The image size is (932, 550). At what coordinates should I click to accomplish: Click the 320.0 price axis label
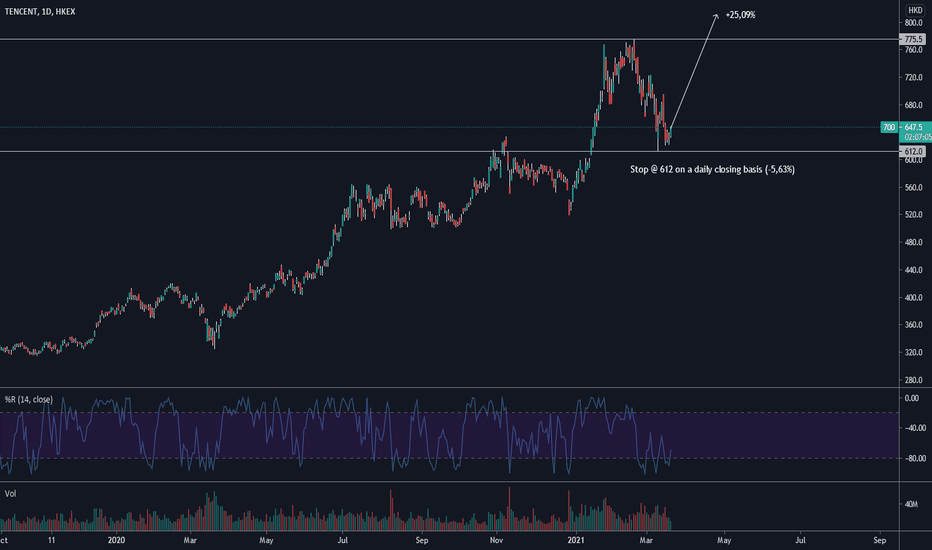pos(914,353)
